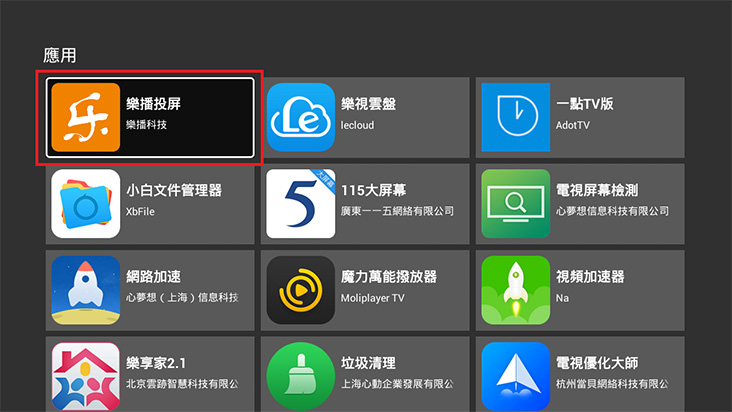Screen dimensions: 732x412
Task: Select the 電視屏幕檢測 title
Action: (x=597, y=190)
